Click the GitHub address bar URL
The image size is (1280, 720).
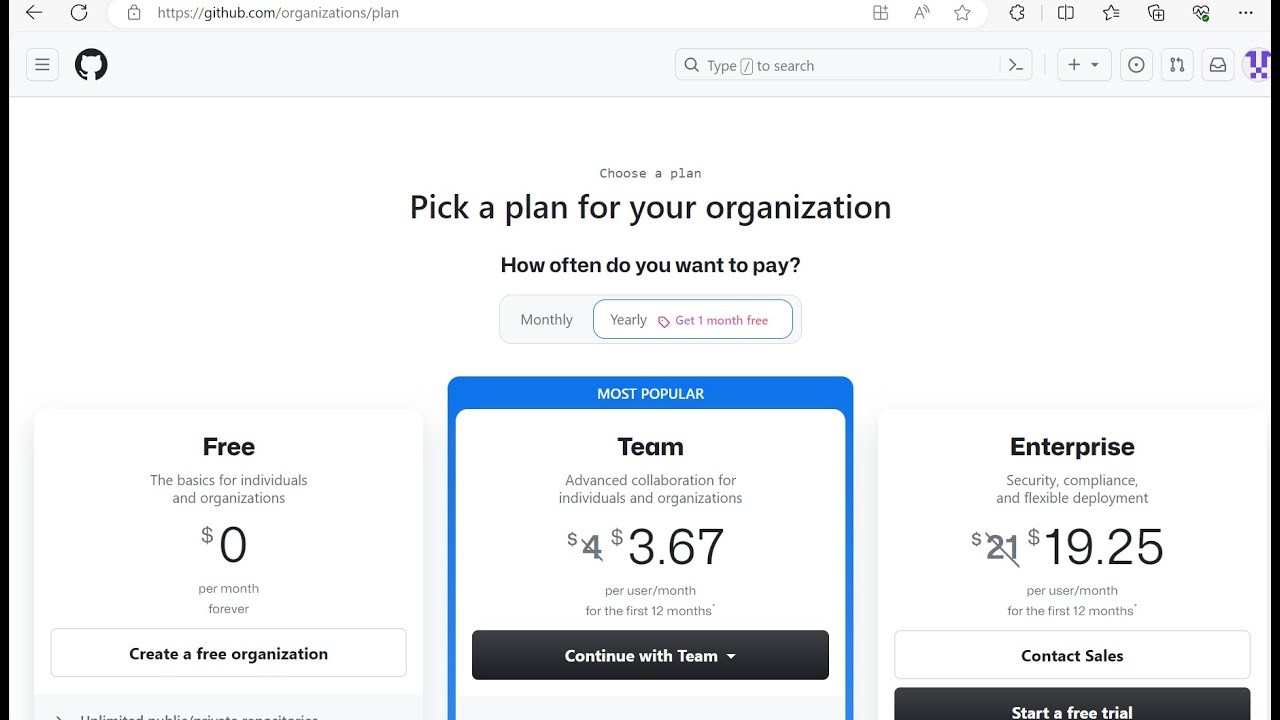pyautogui.click(x=278, y=13)
